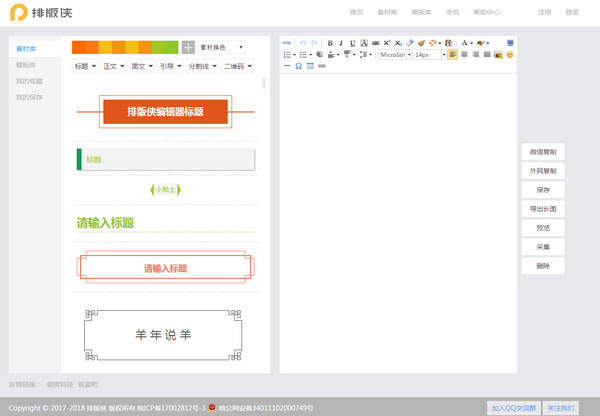
Task: Click the format painter brush icon
Action: click(x=421, y=43)
